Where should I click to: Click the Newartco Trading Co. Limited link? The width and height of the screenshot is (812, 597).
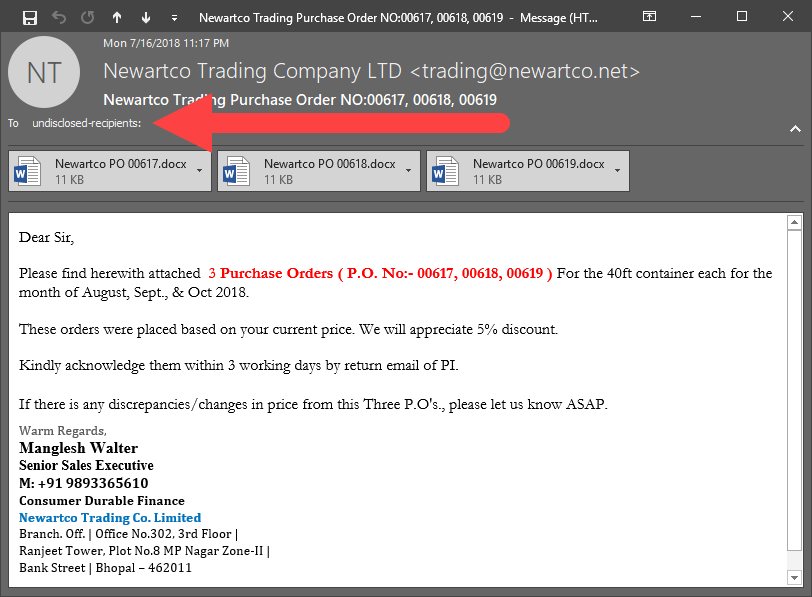pyautogui.click(x=110, y=518)
